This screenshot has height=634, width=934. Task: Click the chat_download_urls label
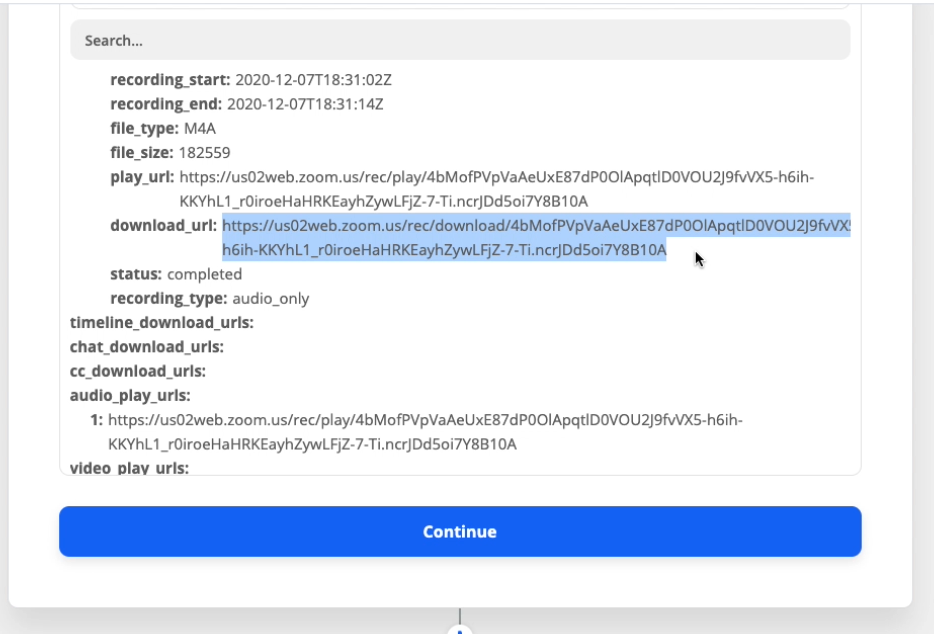147,347
